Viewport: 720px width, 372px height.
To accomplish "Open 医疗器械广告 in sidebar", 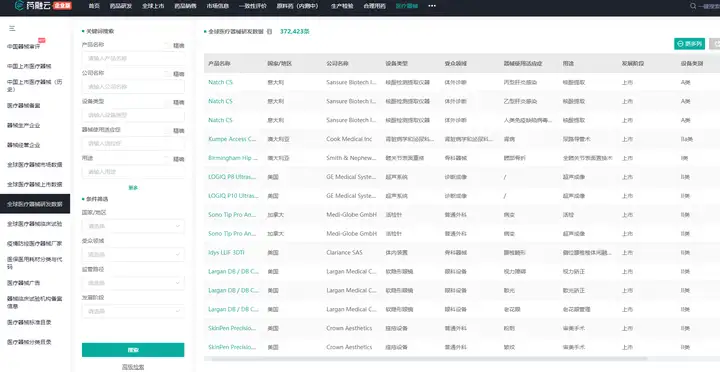I will 24,283.
